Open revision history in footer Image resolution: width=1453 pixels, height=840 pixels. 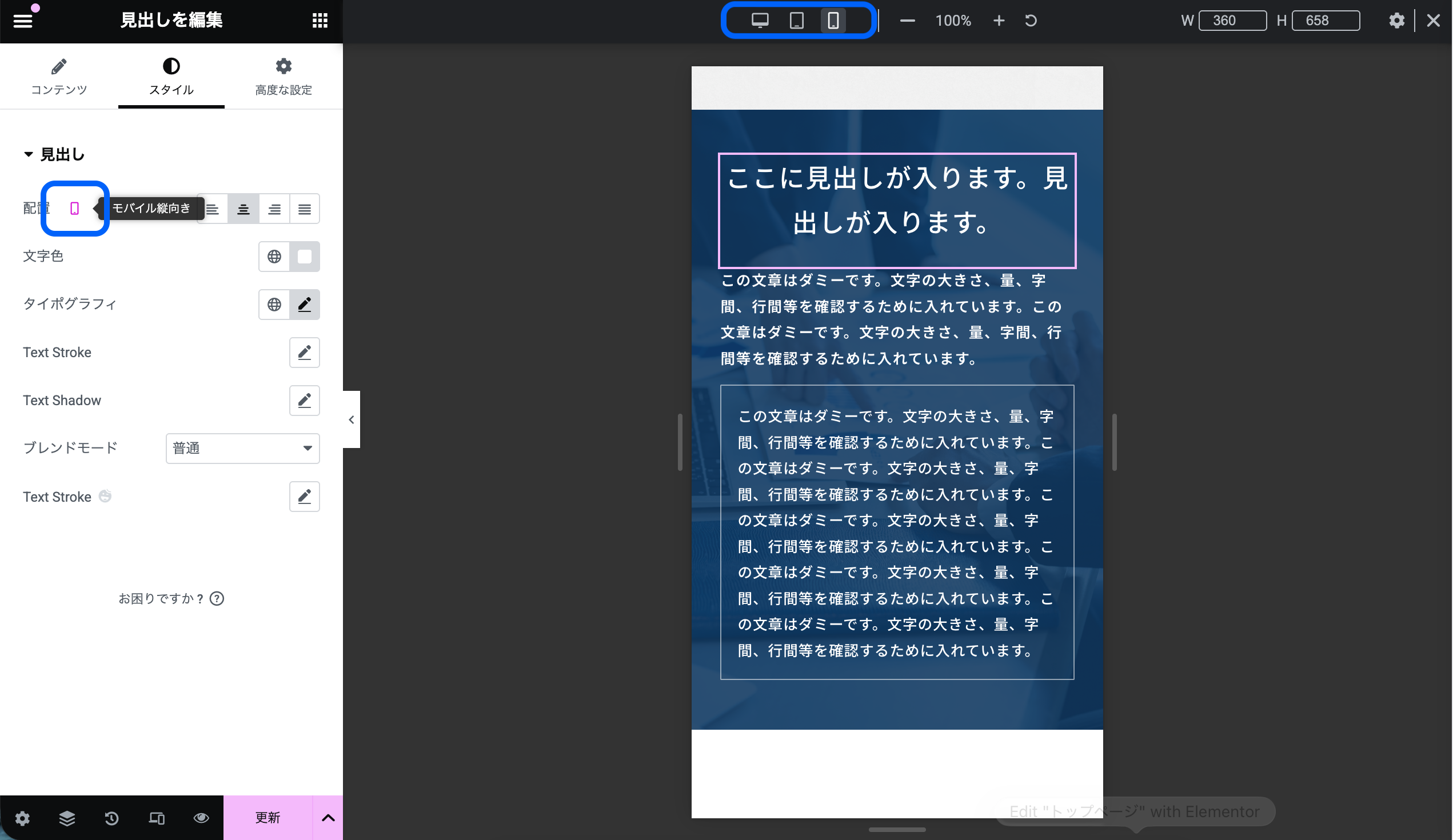pos(112,818)
